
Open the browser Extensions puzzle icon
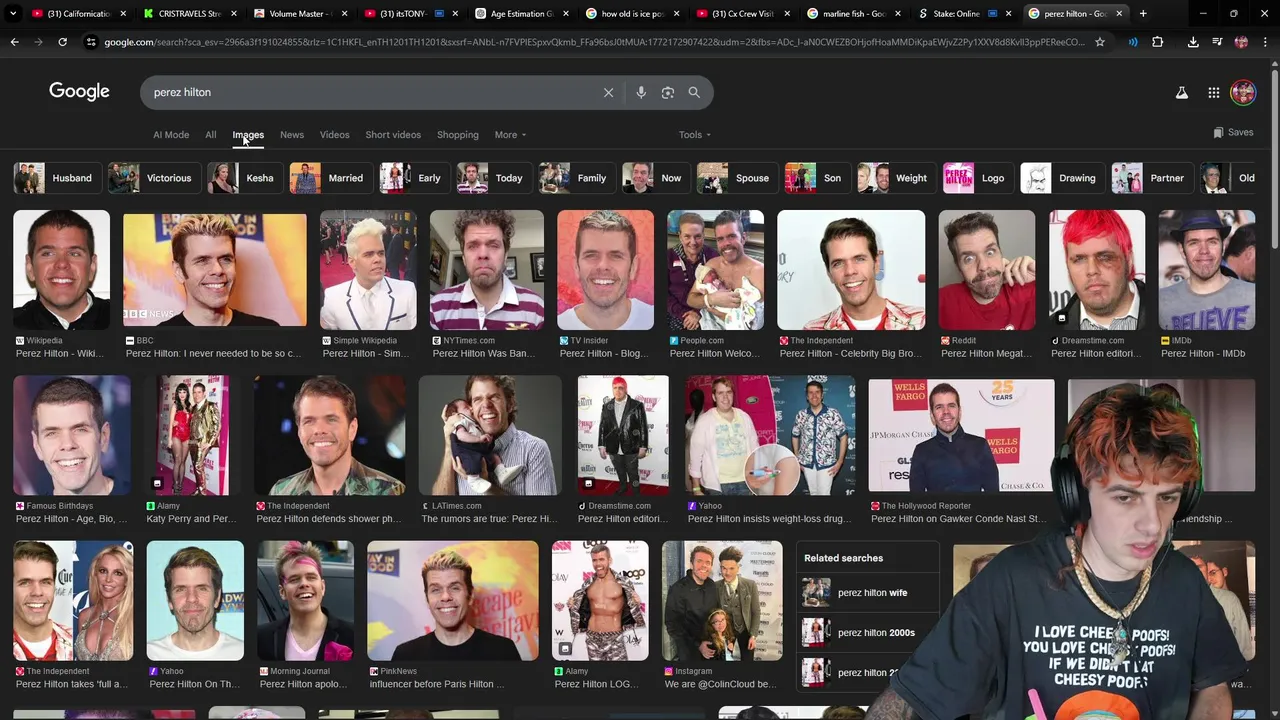(1157, 42)
